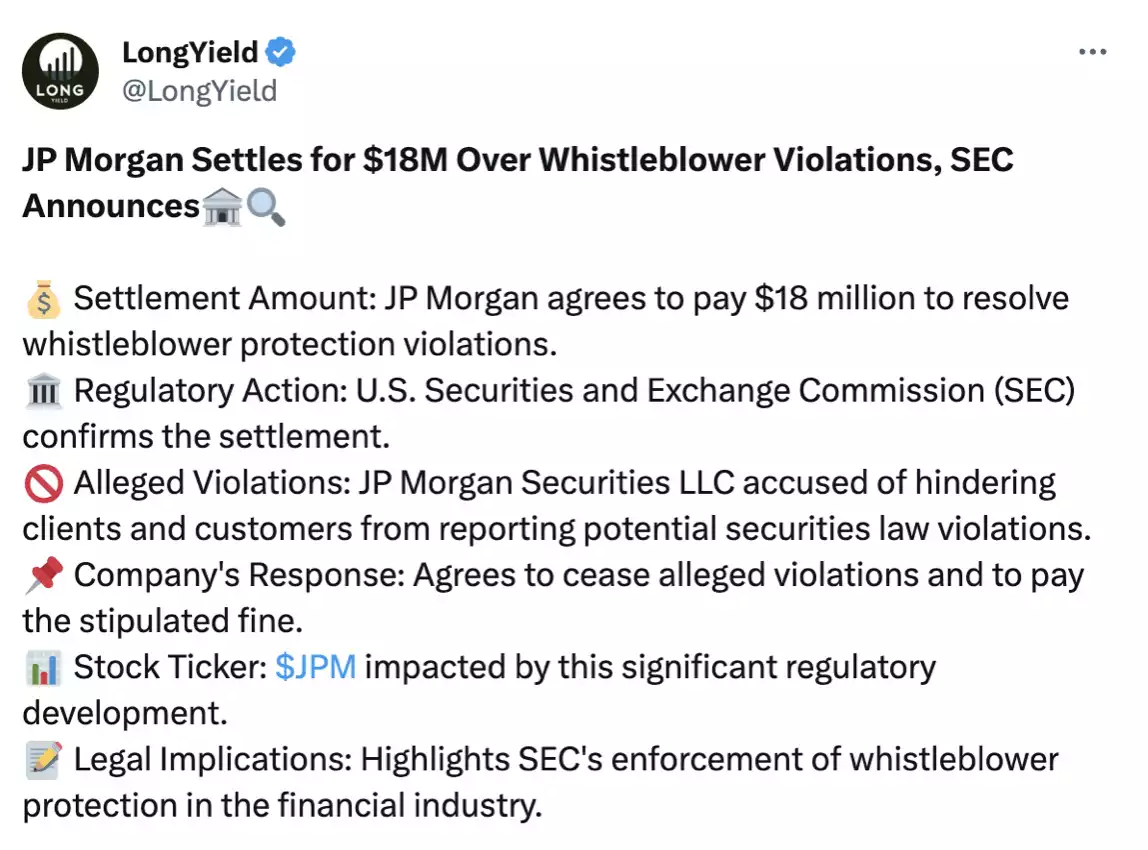Click the bank emoji after Announces

221,206
